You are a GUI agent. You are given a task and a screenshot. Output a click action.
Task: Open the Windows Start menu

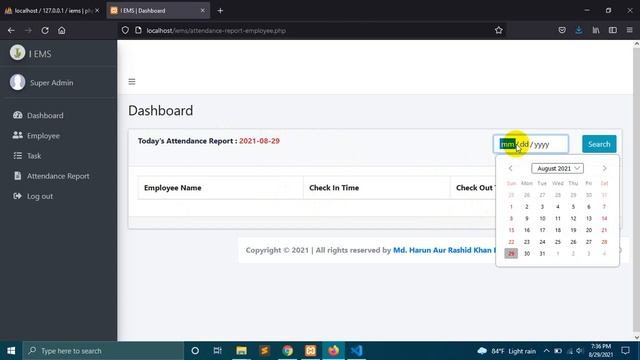11,351
